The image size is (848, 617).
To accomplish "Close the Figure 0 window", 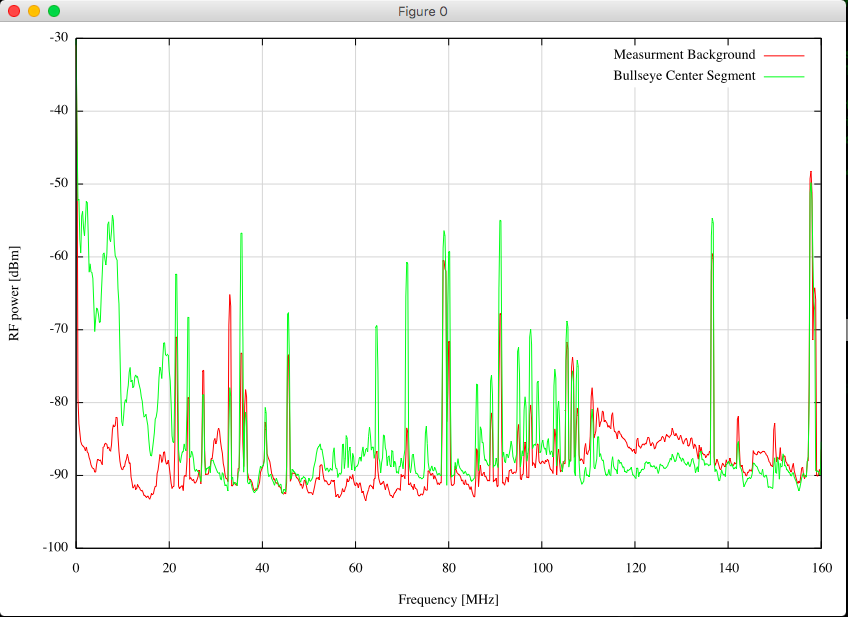I will point(14,11).
